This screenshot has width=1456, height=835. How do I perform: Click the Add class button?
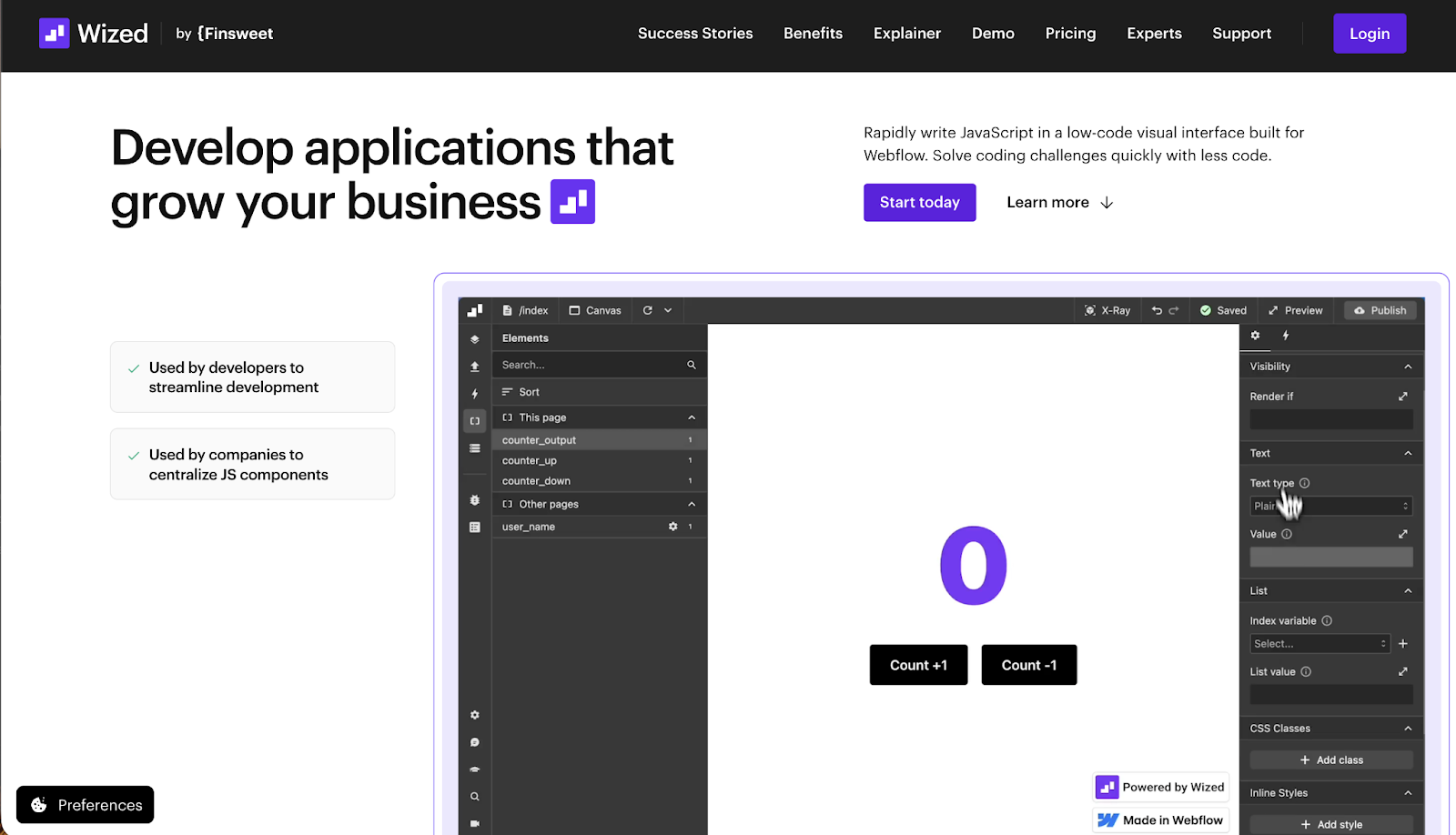click(1331, 760)
